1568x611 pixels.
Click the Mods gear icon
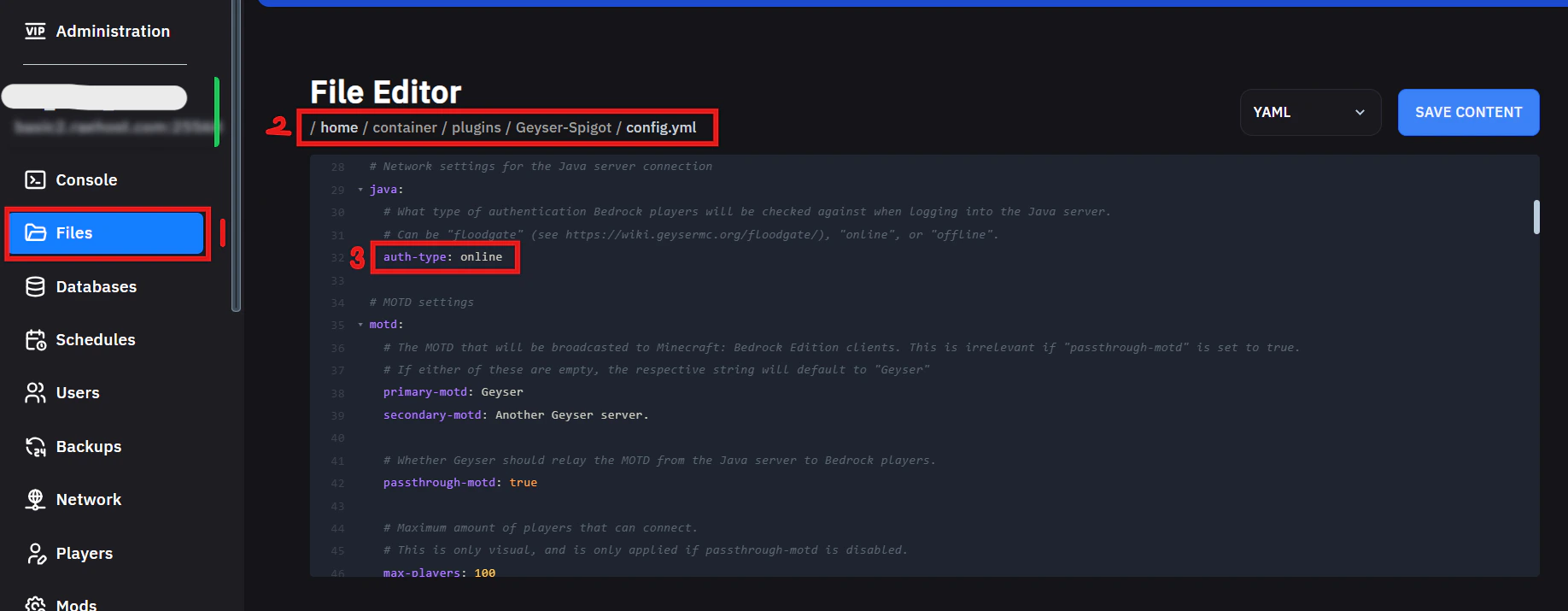(35, 603)
